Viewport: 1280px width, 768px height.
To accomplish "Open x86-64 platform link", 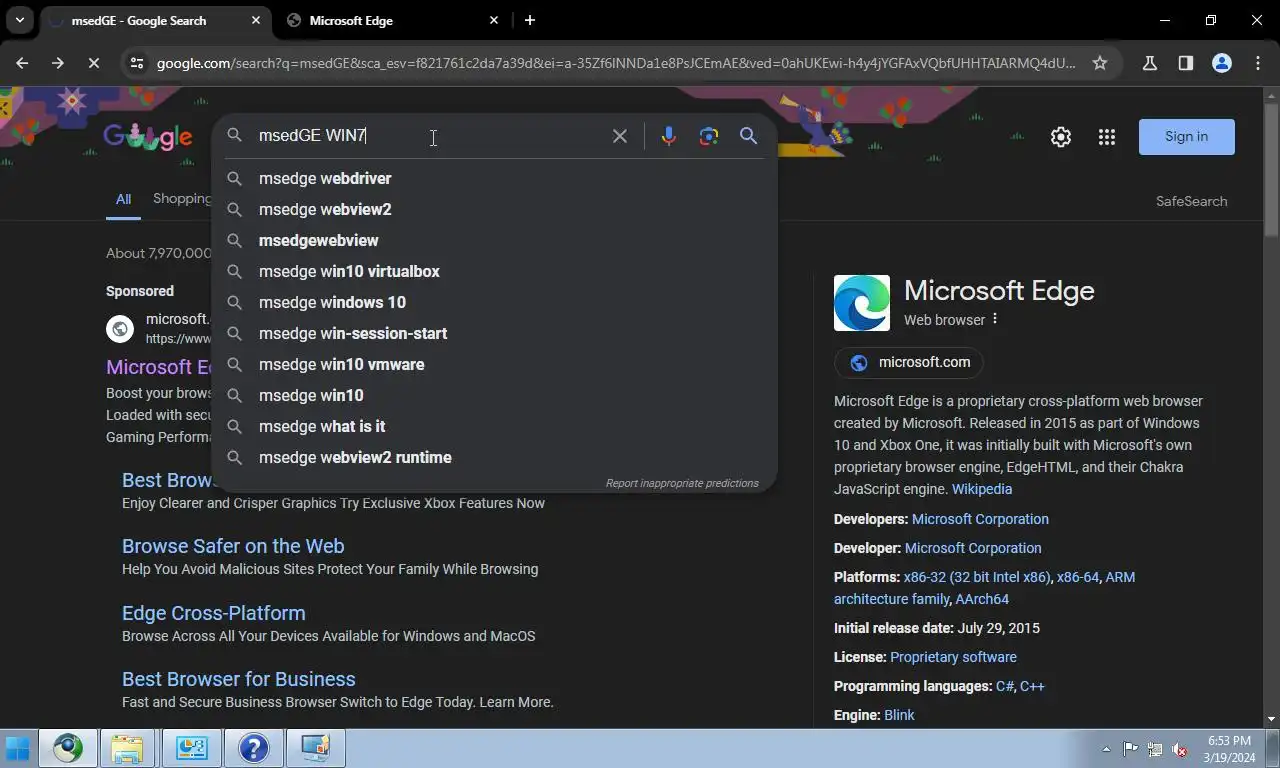I will (x=1078, y=577).
